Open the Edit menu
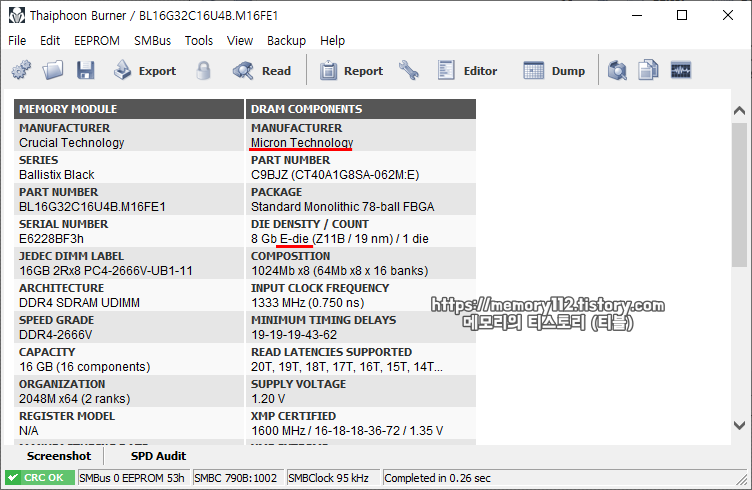Screen dimensions: 752x490 (50, 41)
